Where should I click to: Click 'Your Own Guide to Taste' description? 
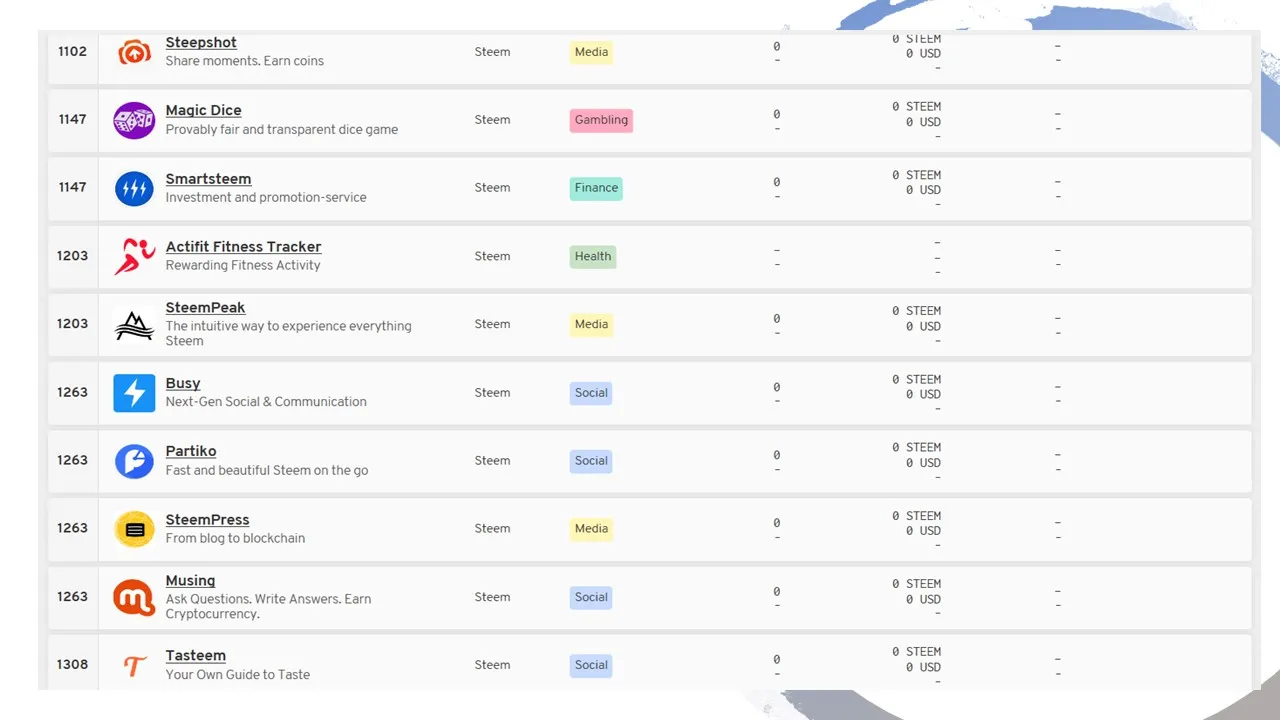pyautogui.click(x=238, y=675)
